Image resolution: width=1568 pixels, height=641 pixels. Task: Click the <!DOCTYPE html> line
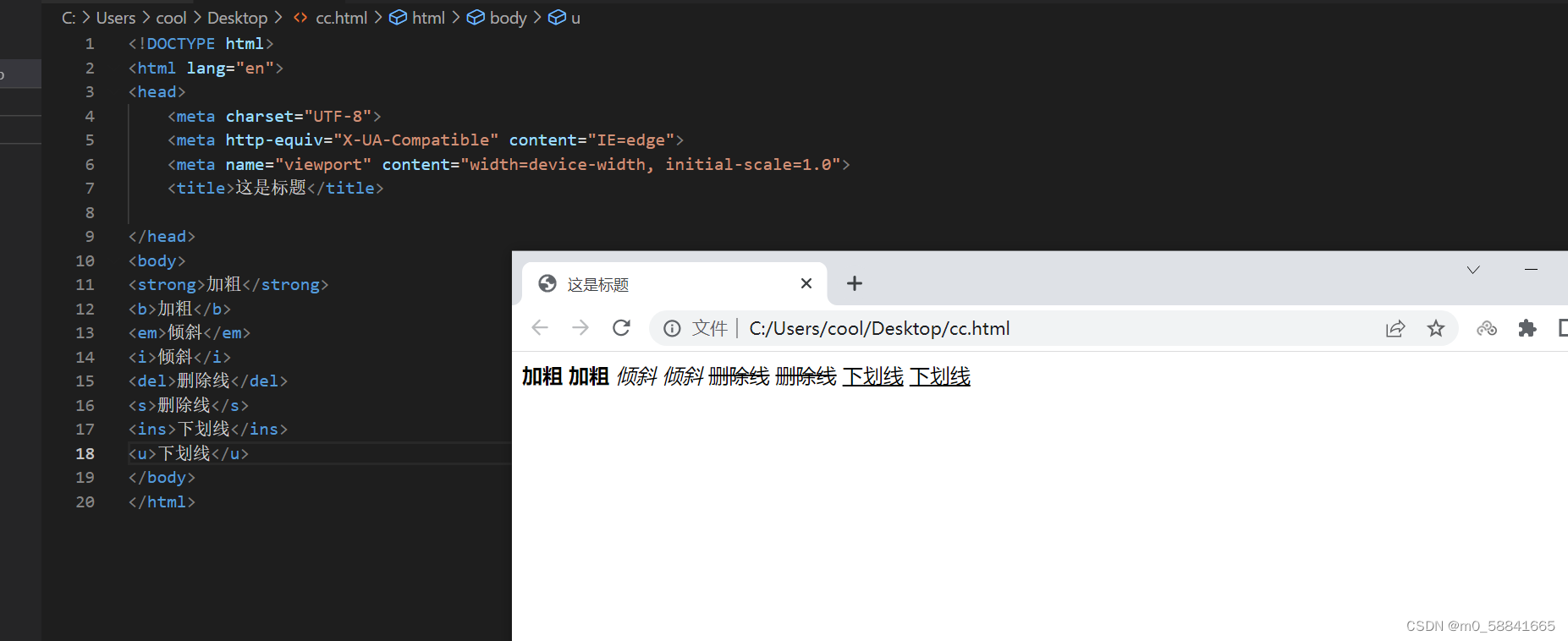[201, 43]
